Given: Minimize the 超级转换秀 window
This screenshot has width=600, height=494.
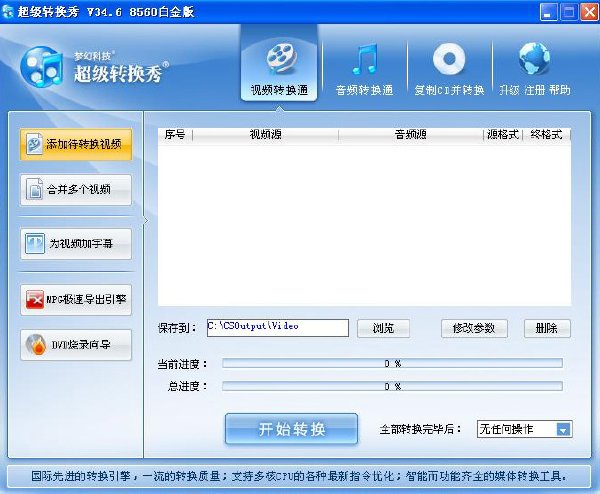Looking at the screenshot, I should 549,12.
